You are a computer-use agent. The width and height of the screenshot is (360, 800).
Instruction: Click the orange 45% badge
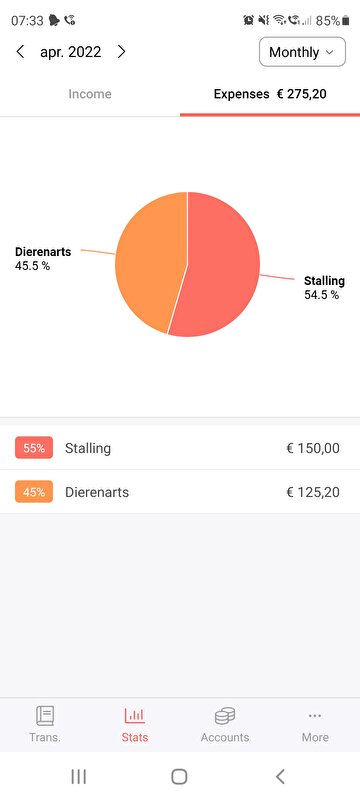coord(34,492)
